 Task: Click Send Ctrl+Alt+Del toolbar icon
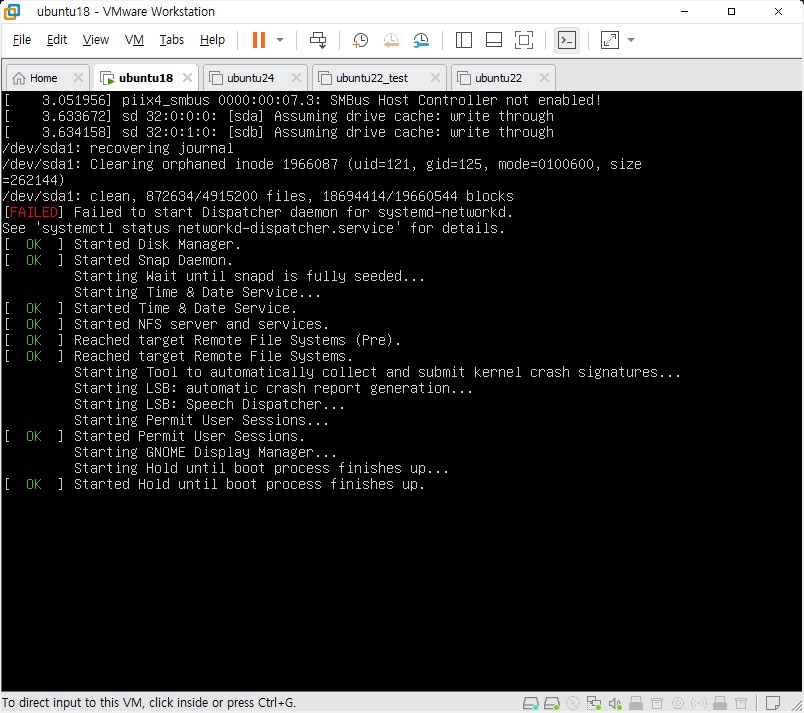(x=318, y=40)
